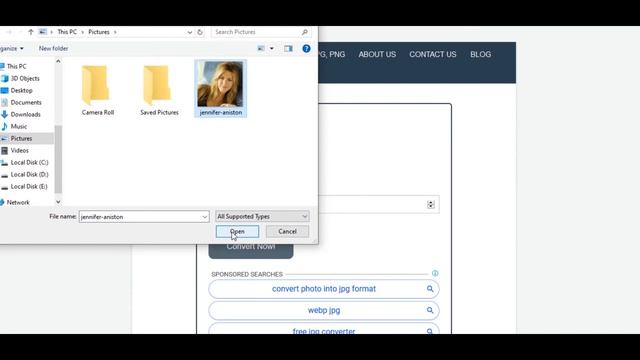The image size is (640, 360).
Task: Refresh the Pictures folder view
Action: (x=200, y=32)
